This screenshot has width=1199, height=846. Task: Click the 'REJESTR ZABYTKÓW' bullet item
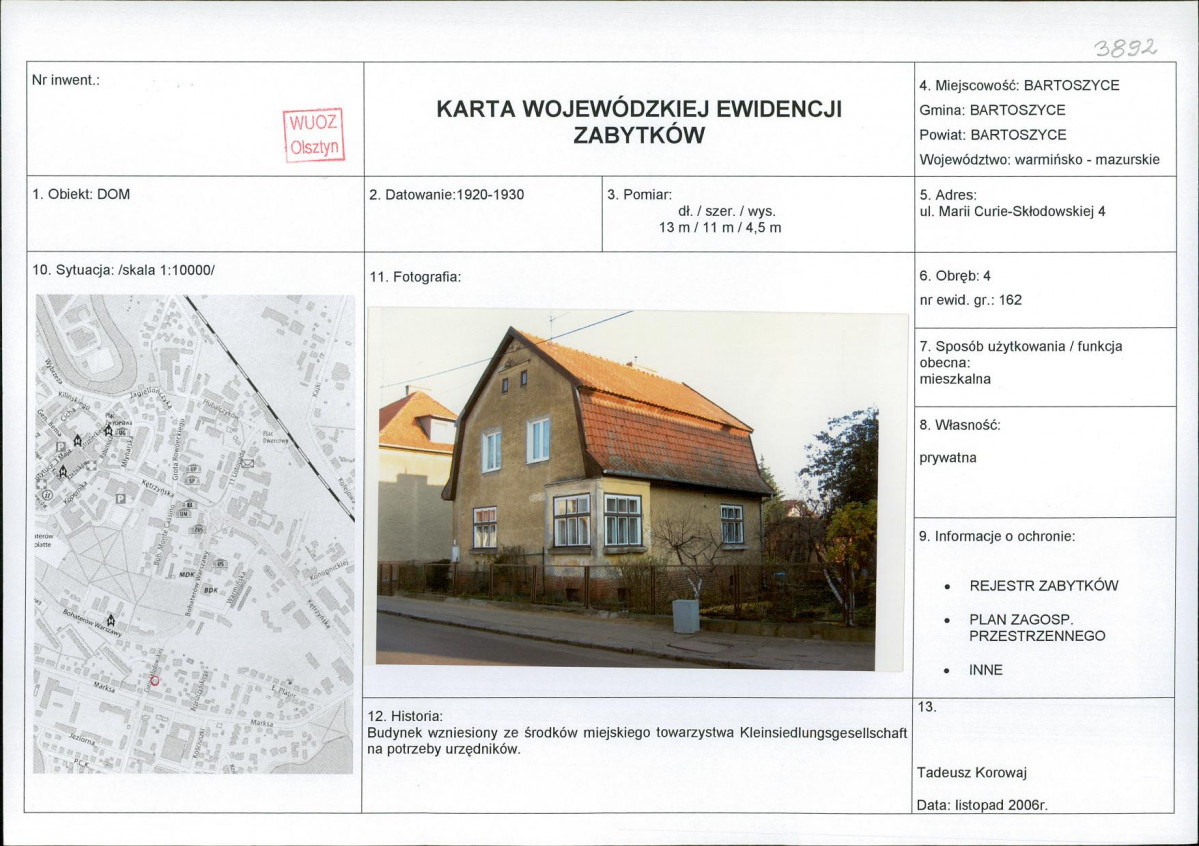point(1044,586)
